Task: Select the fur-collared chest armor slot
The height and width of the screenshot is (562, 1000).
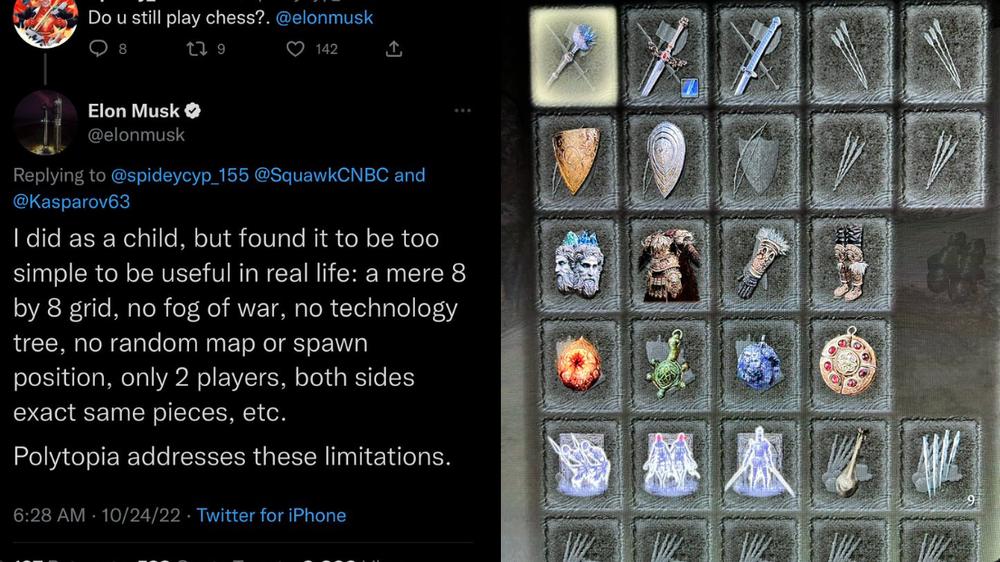Action: (x=669, y=263)
